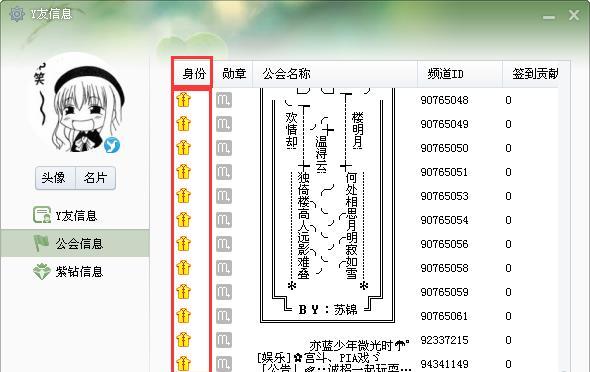This screenshot has width=590, height=372.
Task: Click the identity shirt icon in row 90765056
Action: (183, 244)
